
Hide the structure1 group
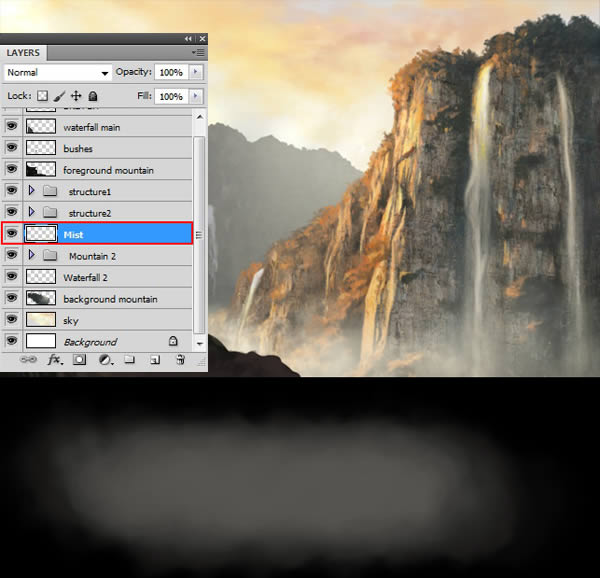[12, 190]
